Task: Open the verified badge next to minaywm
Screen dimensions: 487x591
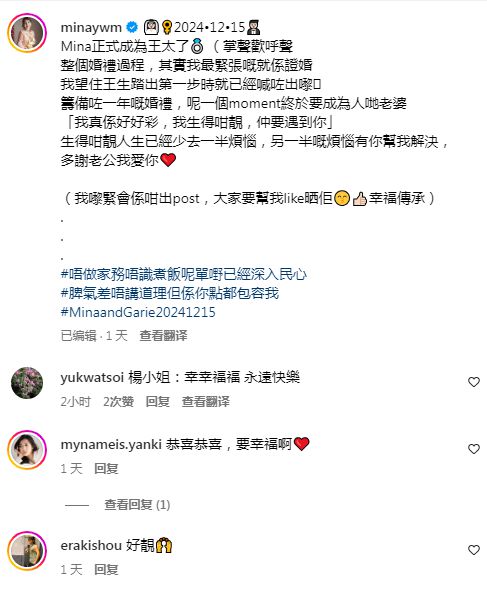Action: [x=132, y=27]
